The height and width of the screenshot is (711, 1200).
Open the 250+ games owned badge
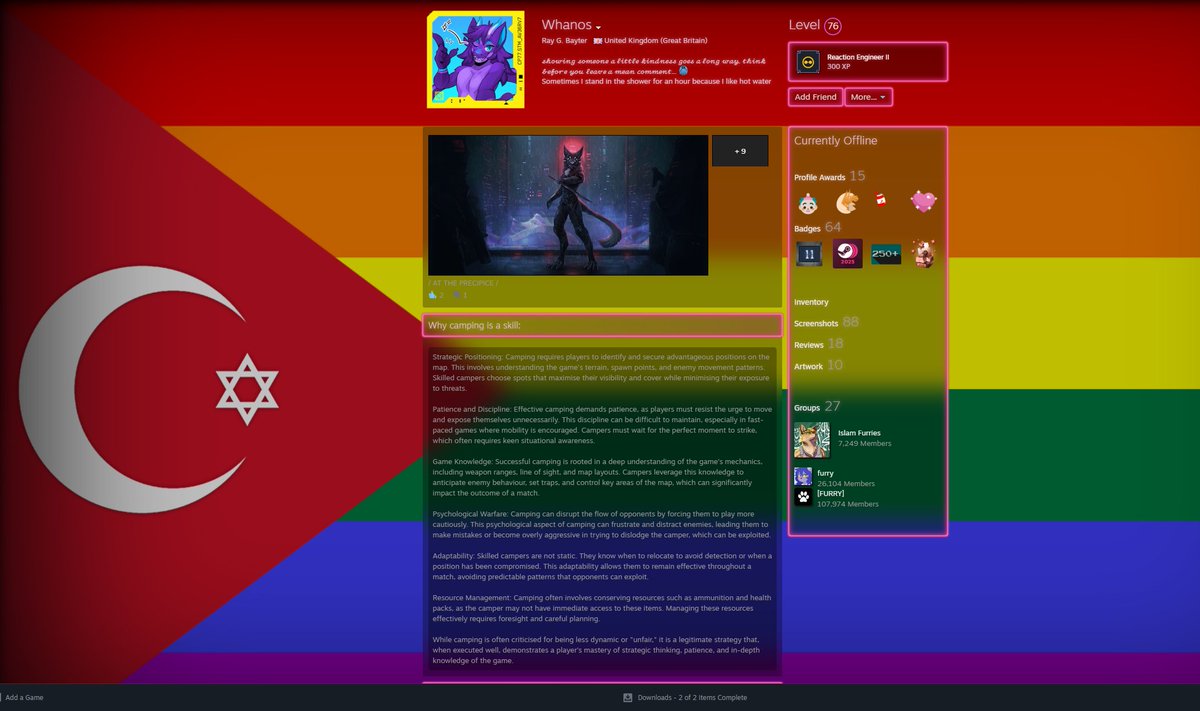[885, 254]
